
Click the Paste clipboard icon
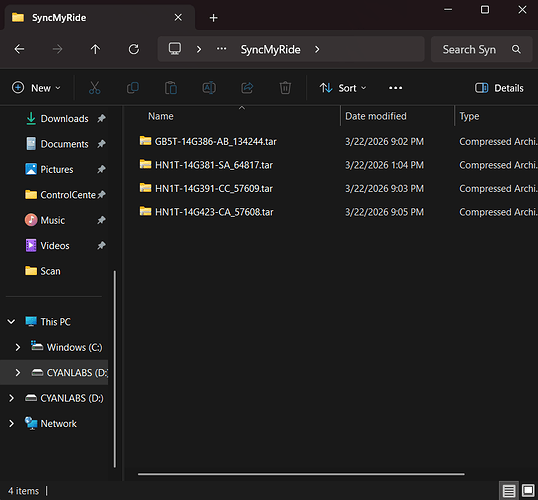(x=171, y=88)
